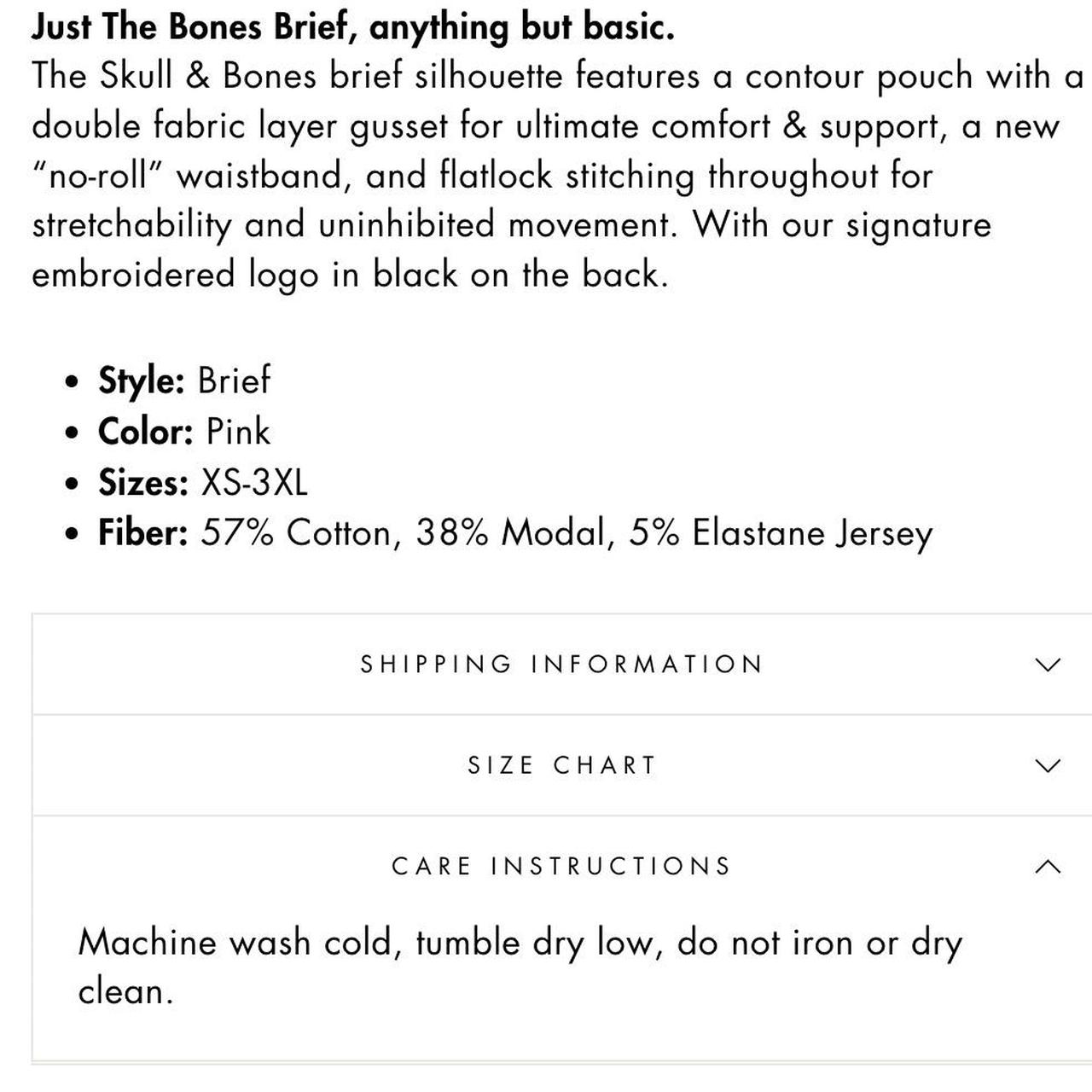
Task: Click the bold Style: label
Action: 141,380
